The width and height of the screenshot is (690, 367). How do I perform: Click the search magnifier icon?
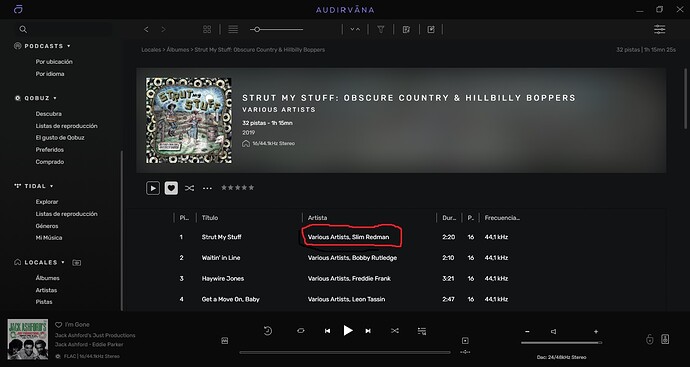click(23, 29)
